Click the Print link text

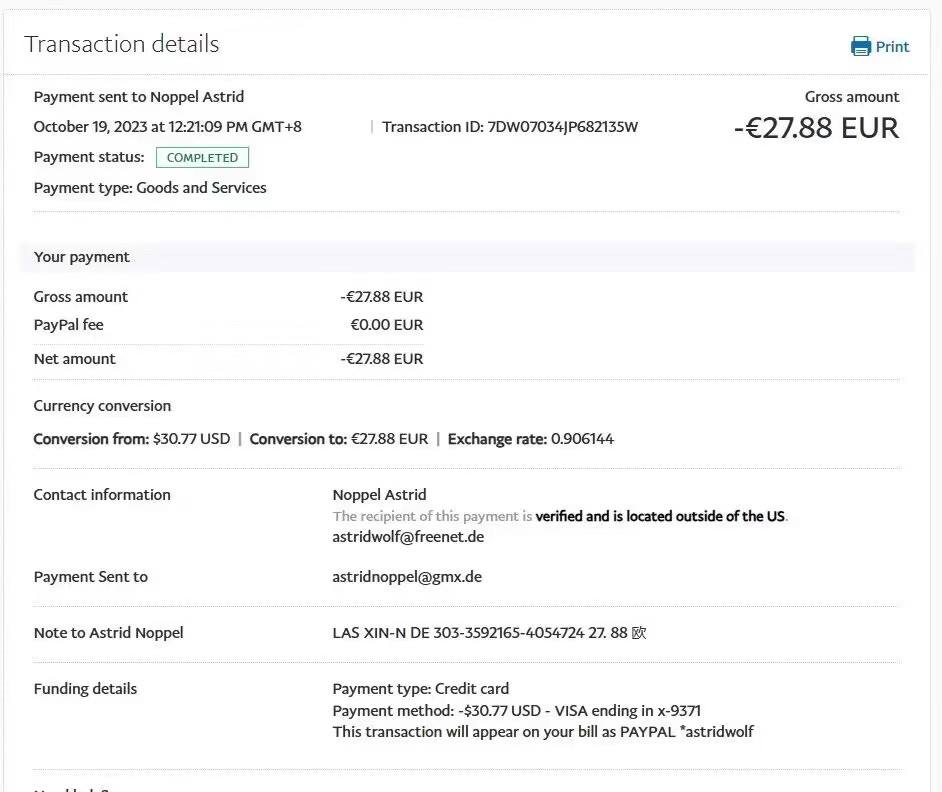coord(892,47)
